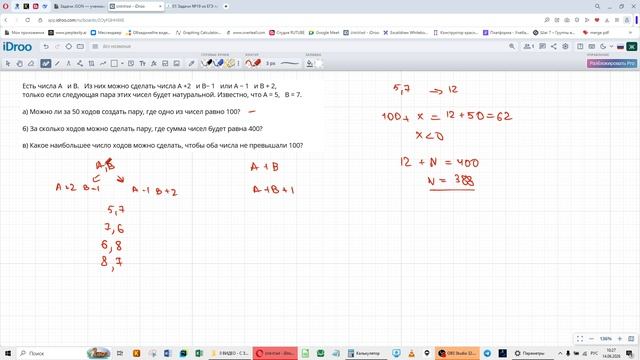Expand the theme dropdown chevron
The height and width of the screenshot is (360, 640).
coord(611,47)
